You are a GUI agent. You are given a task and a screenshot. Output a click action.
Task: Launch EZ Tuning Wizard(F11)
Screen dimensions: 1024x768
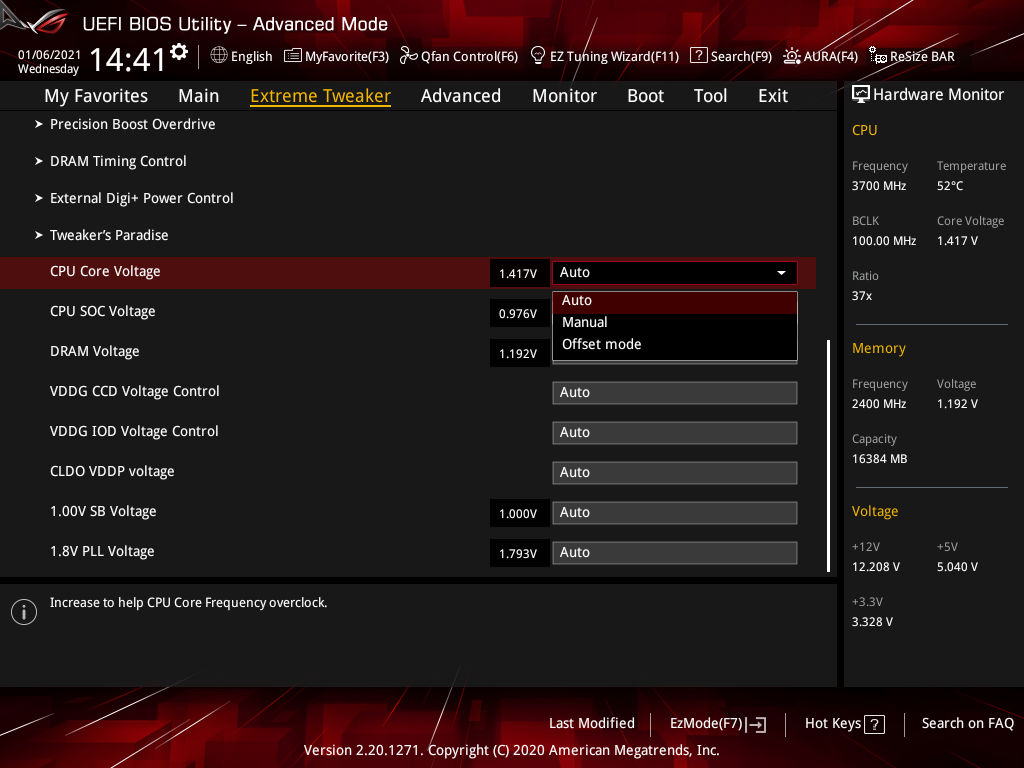click(x=605, y=56)
